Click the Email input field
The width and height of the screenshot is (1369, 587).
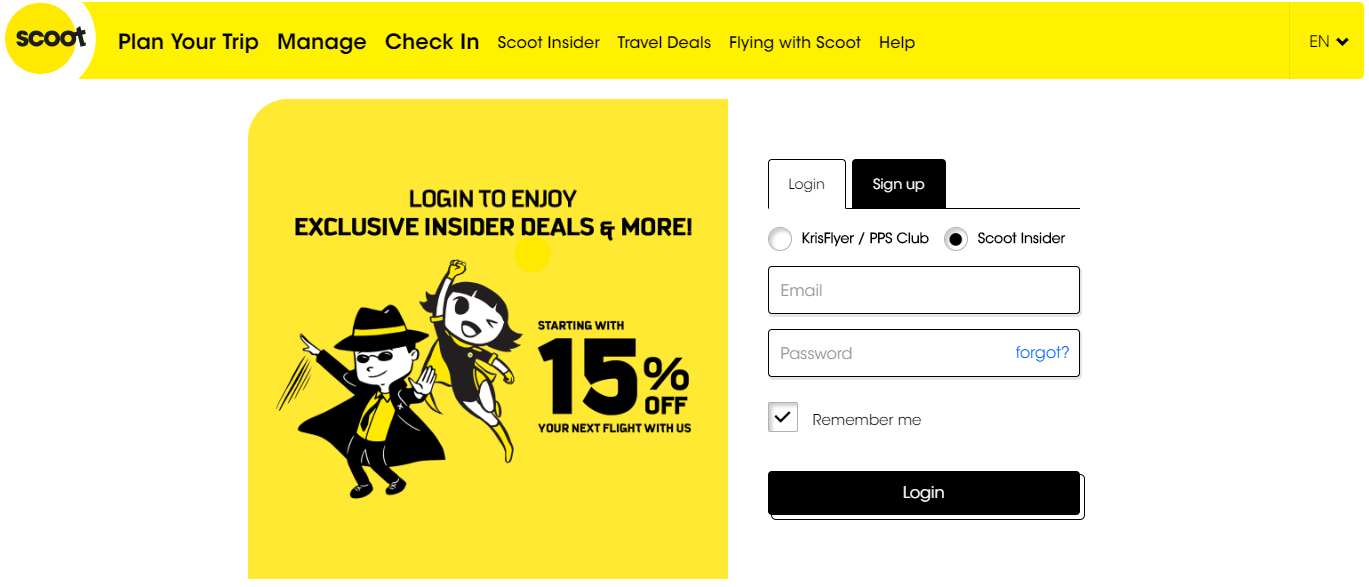pos(924,290)
